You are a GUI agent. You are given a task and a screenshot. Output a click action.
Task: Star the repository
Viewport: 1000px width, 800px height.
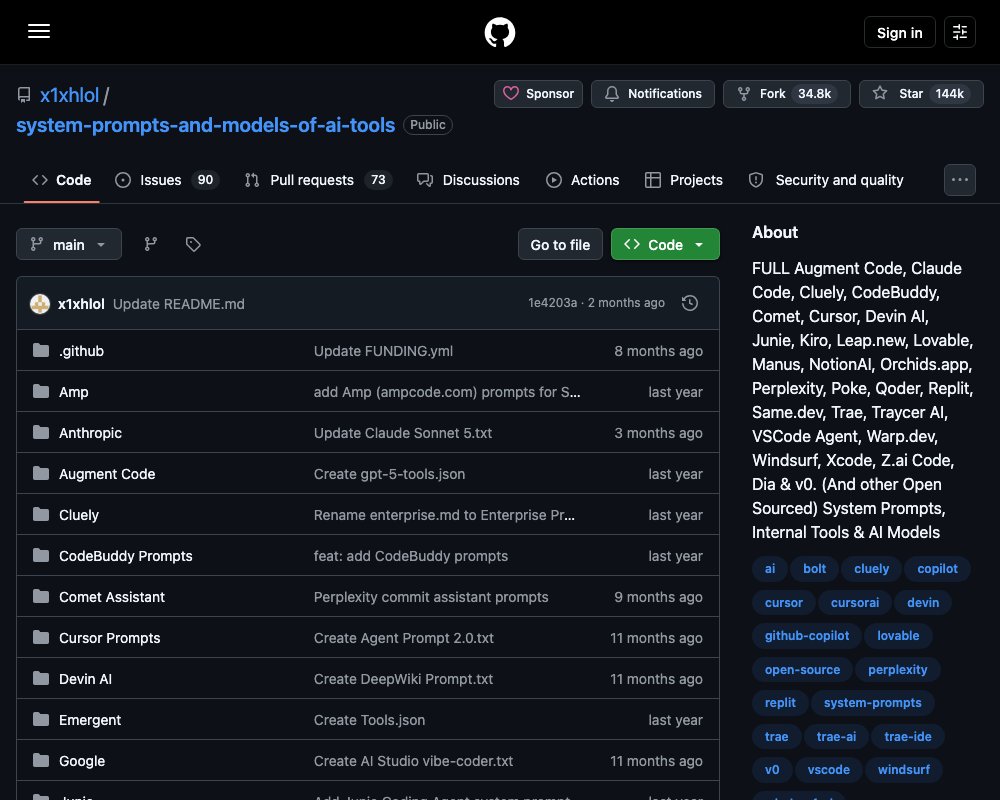tap(921, 94)
